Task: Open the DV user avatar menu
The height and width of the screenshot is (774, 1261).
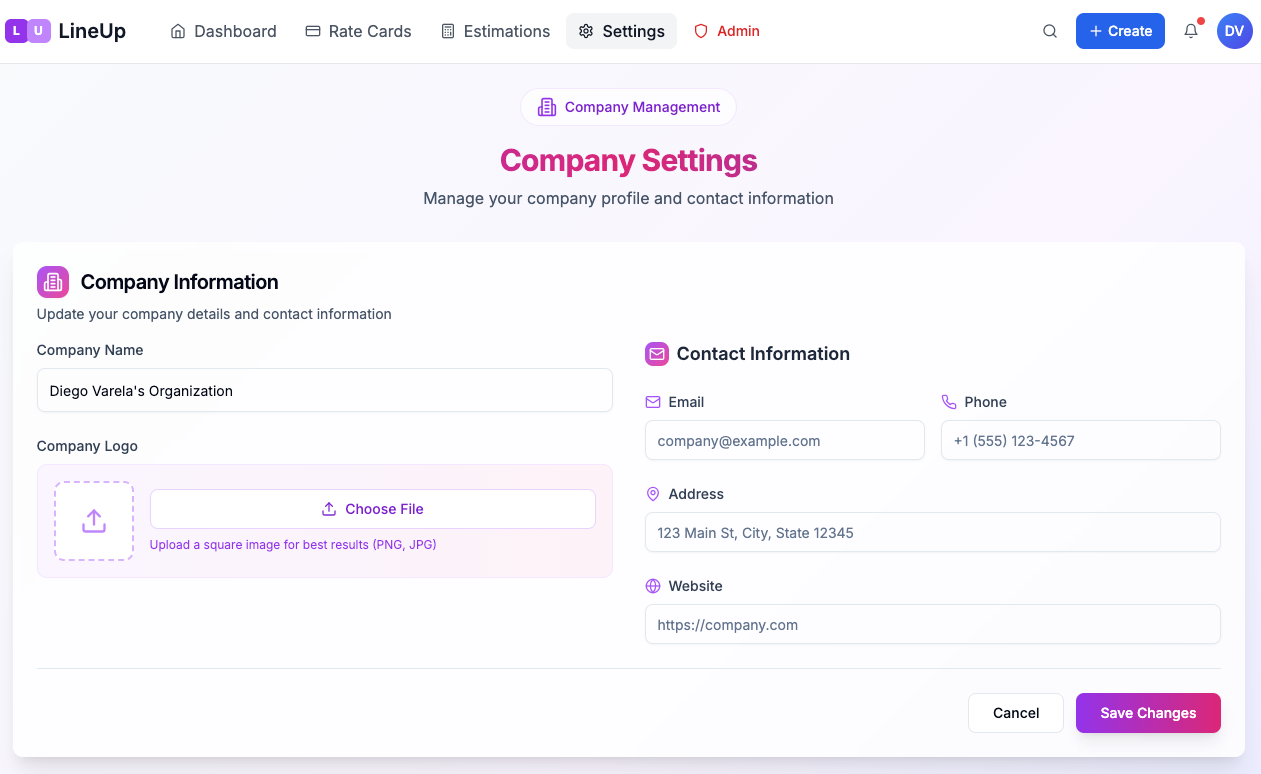Action: [1234, 31]
